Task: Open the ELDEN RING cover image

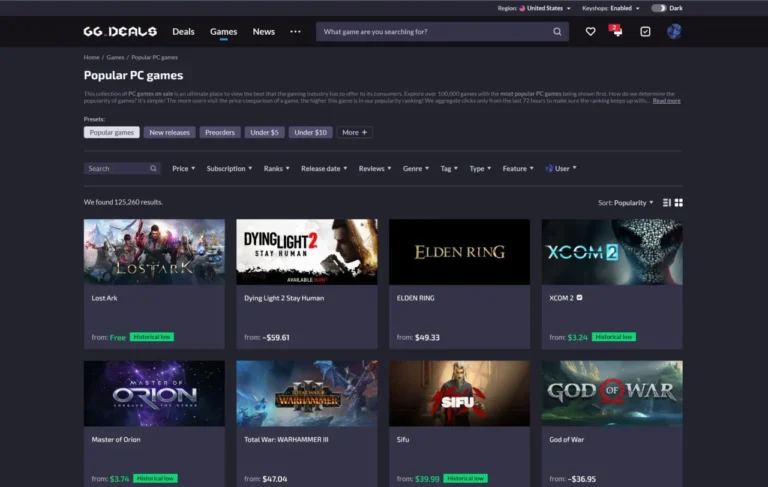Action: (459, 252)
